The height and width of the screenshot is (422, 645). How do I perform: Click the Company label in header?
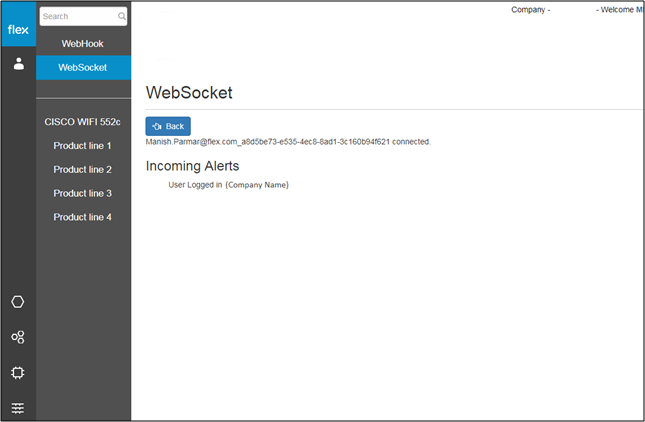point(531,9)
